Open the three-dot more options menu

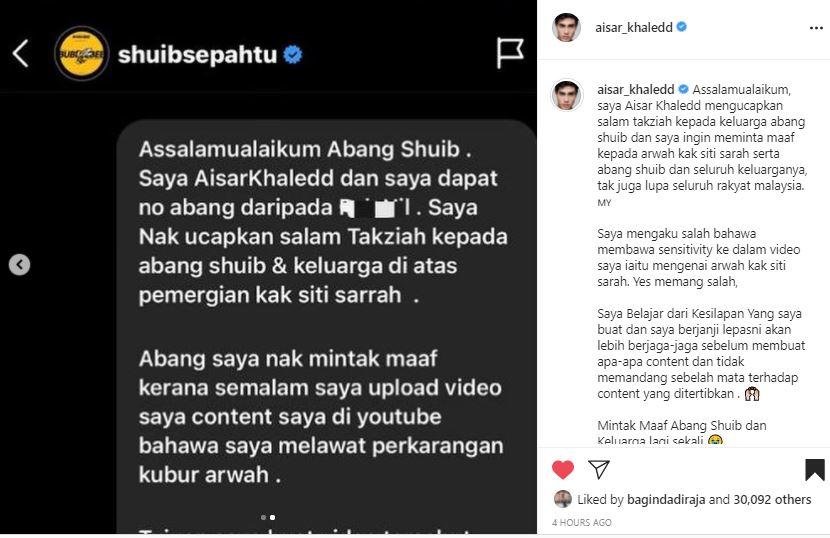(816, 28)
